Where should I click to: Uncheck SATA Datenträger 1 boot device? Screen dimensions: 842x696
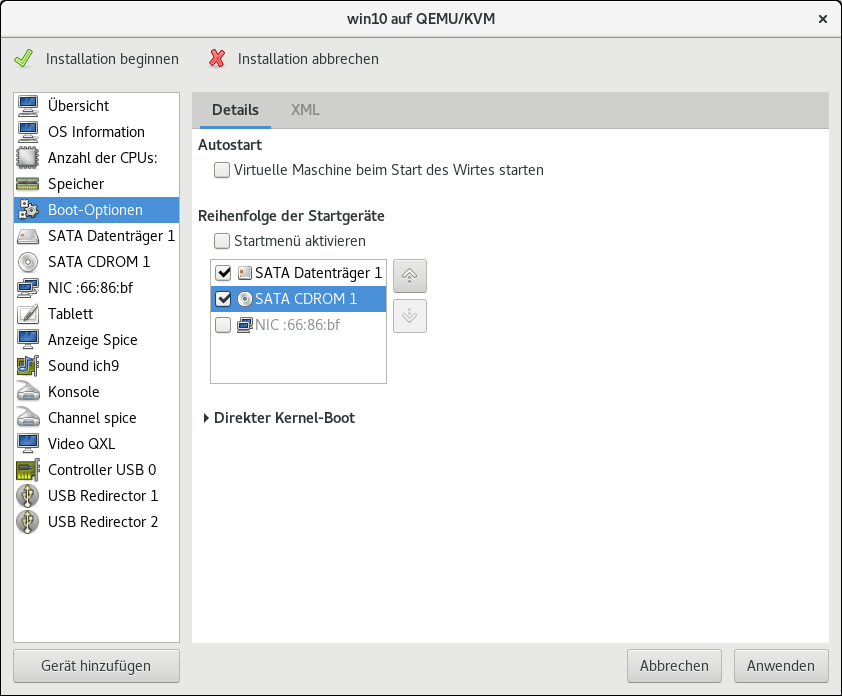tap(223, 273)
